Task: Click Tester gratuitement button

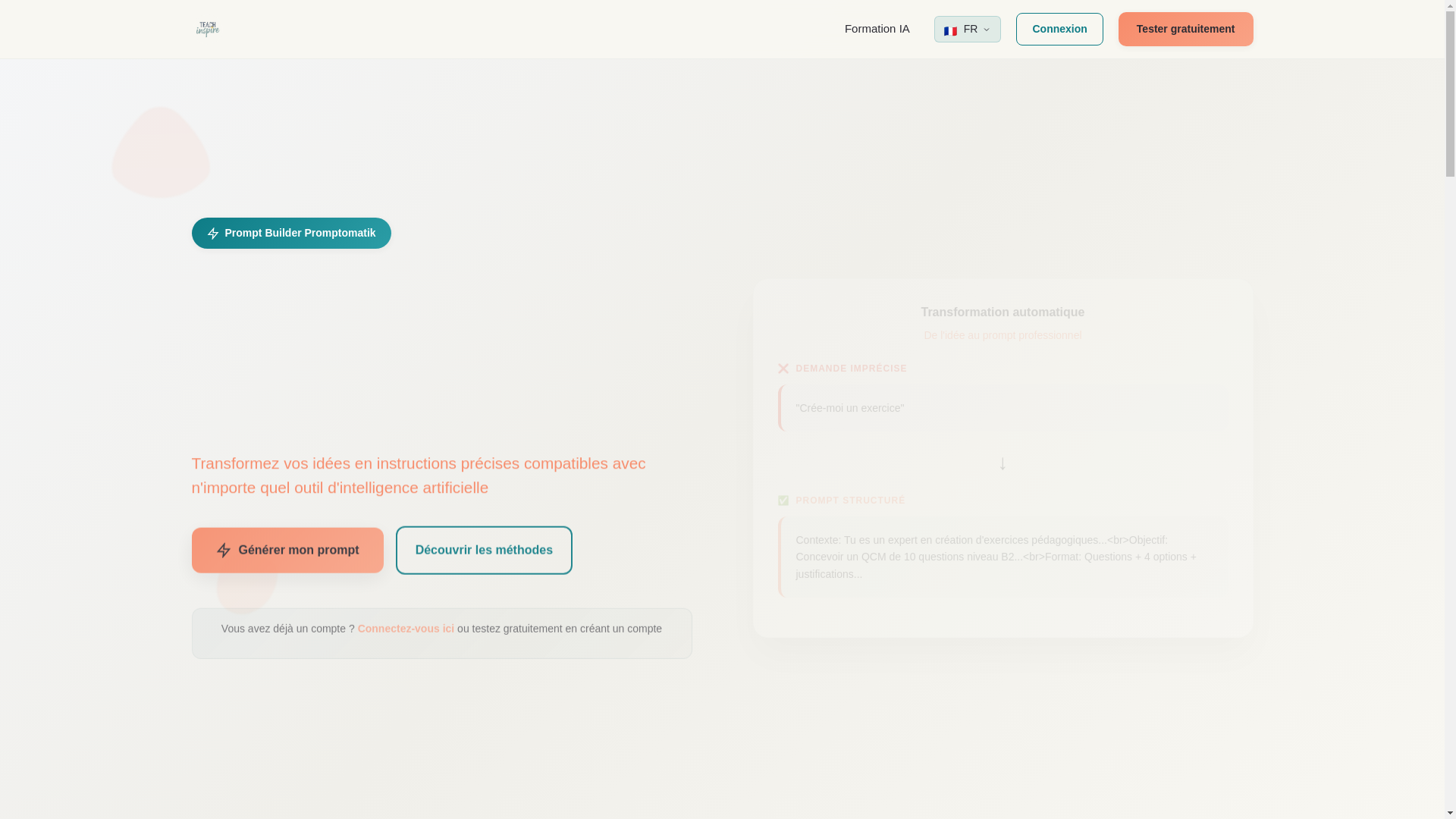Action: pyautogui.click(x=1185, y=30)
